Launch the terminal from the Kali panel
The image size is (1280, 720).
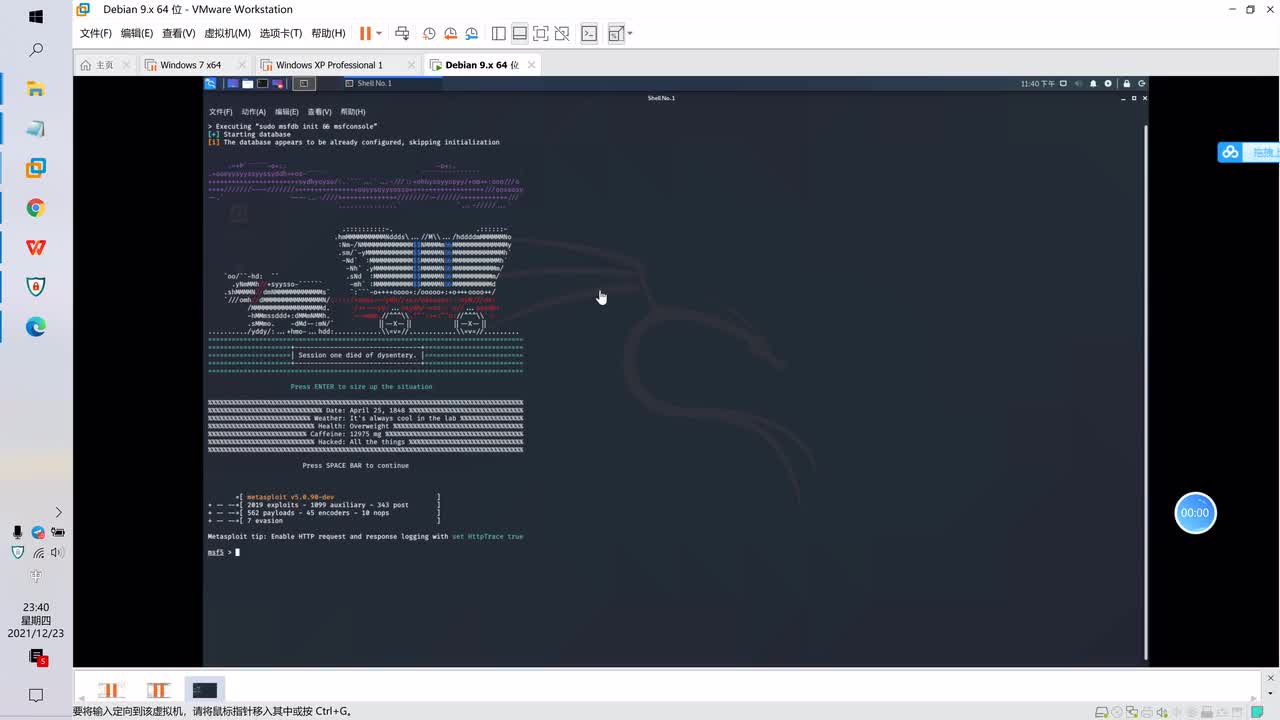coord(262,84)
